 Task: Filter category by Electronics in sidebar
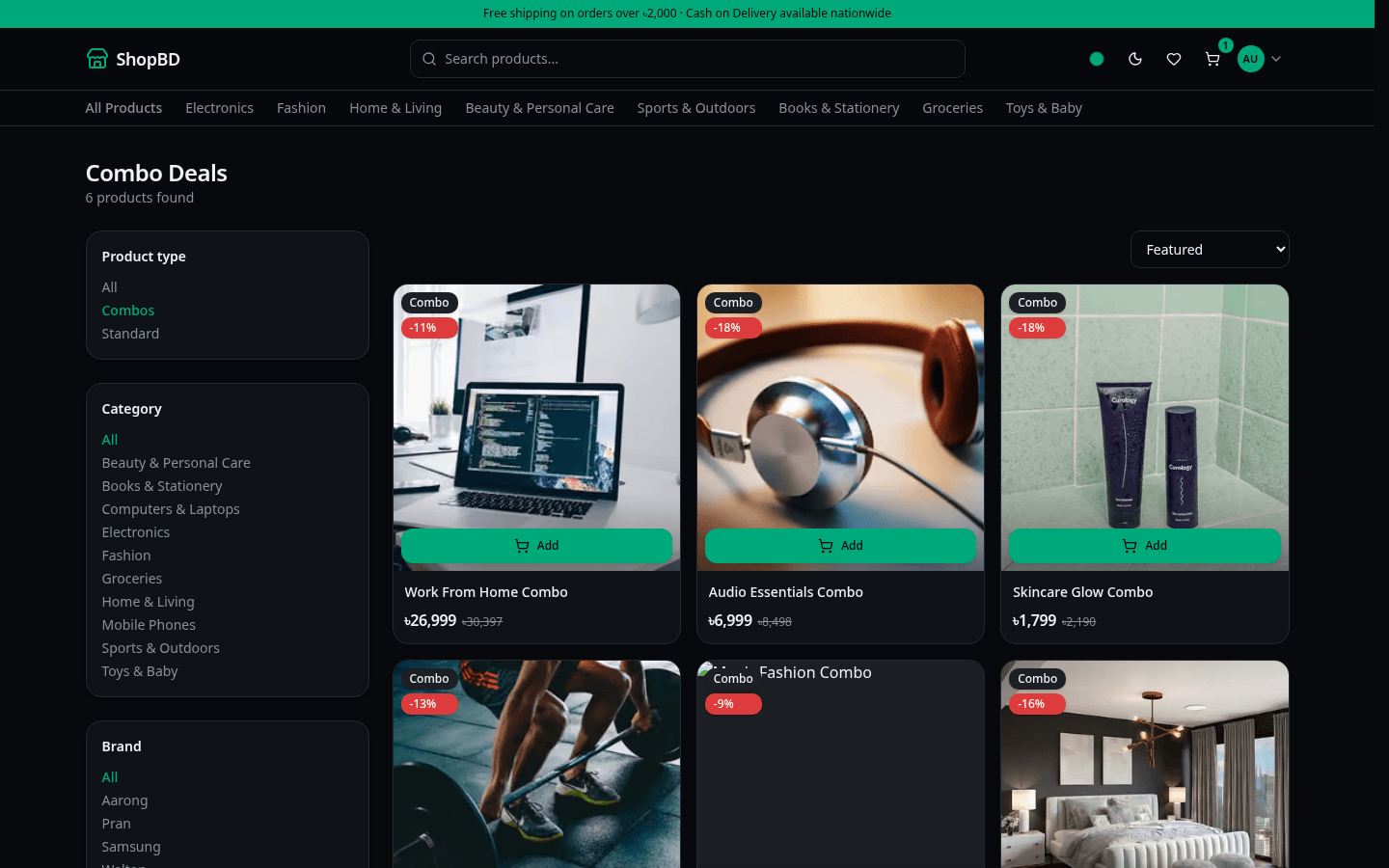coord(136,532)
